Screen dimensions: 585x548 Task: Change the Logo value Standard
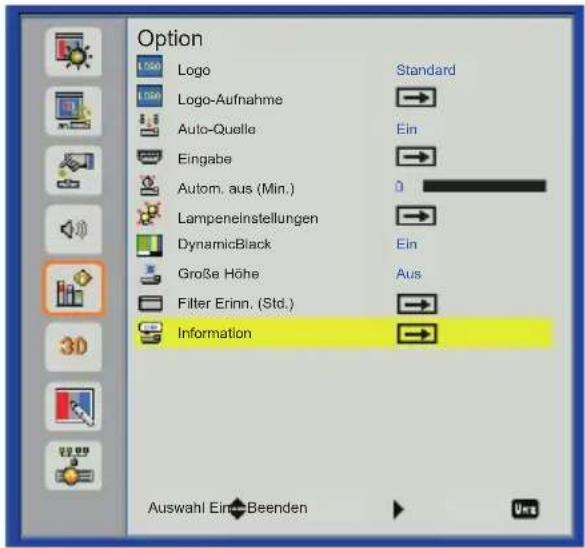tap(426, 70)
